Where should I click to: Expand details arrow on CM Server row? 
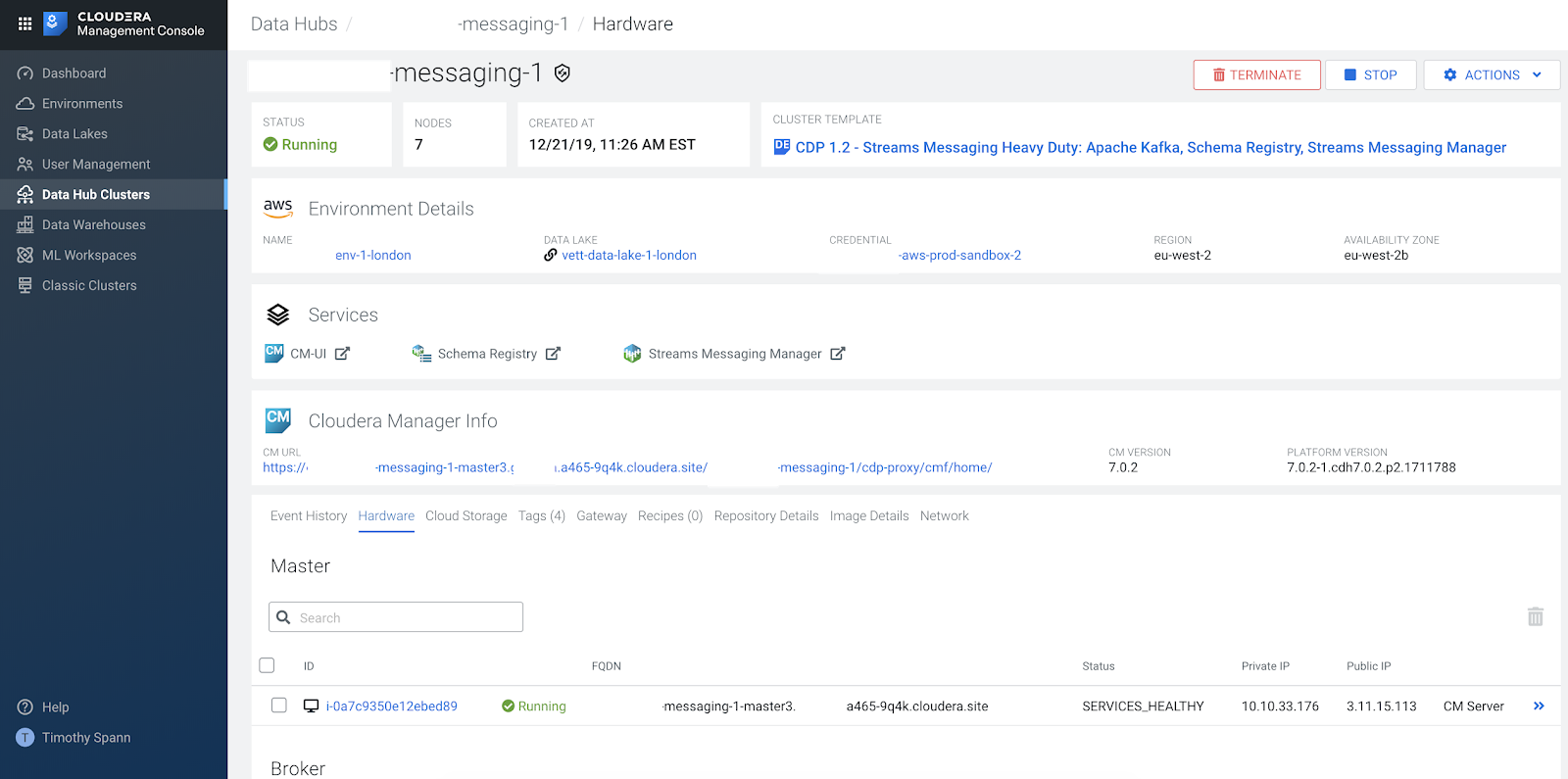[x=1539, y=706]
